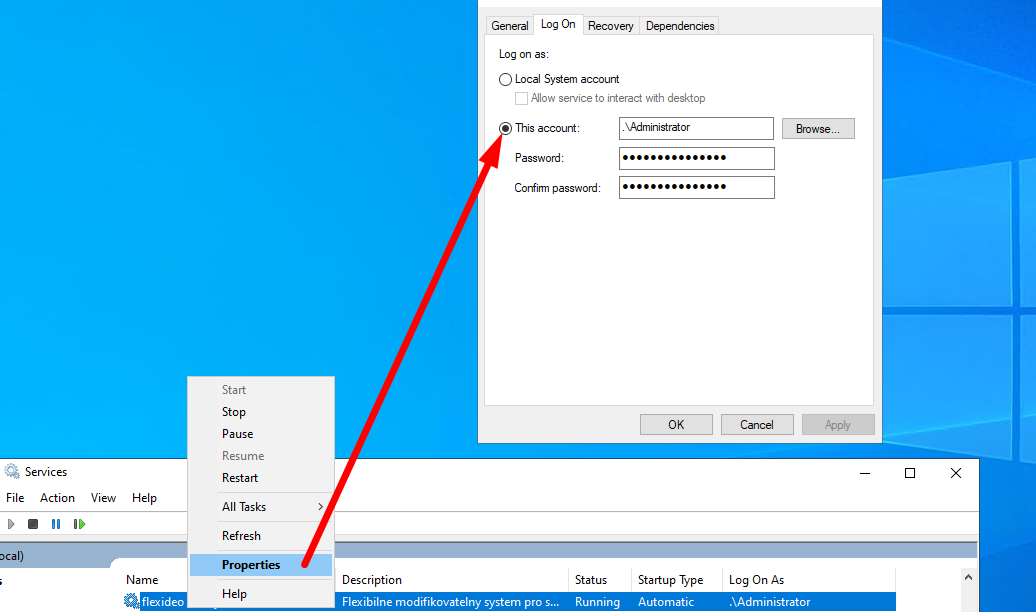The width and height of the screenshot is (1036, 612).
Task: Click the Confirm password field
Action: point(696,188)
